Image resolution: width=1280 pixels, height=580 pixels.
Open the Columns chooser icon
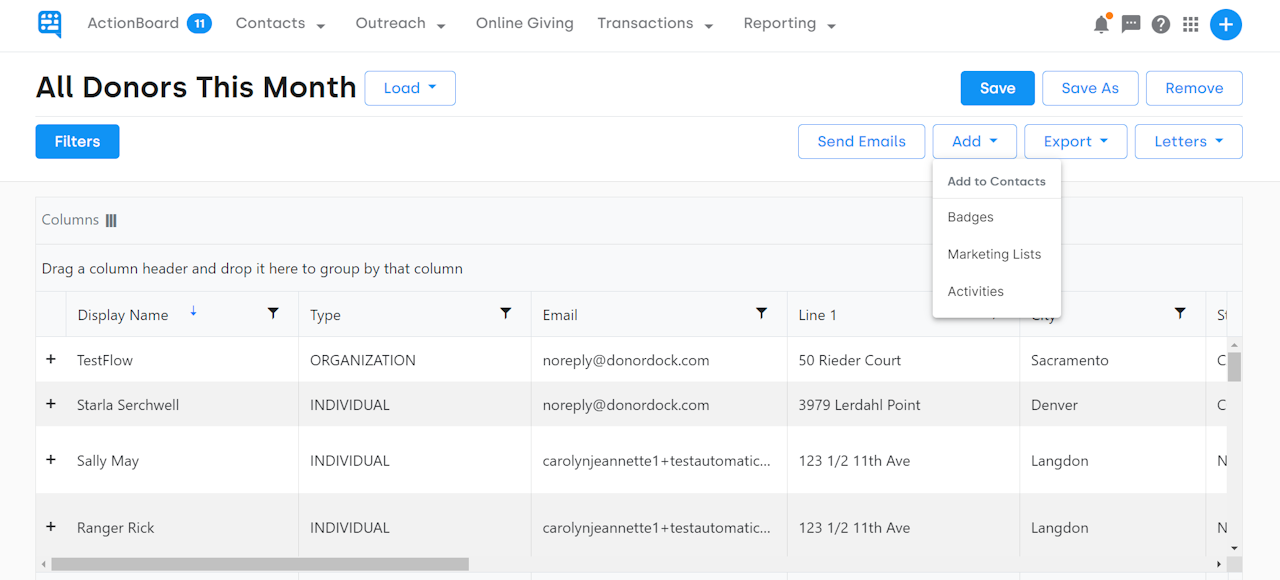click(x=110, y=219)
